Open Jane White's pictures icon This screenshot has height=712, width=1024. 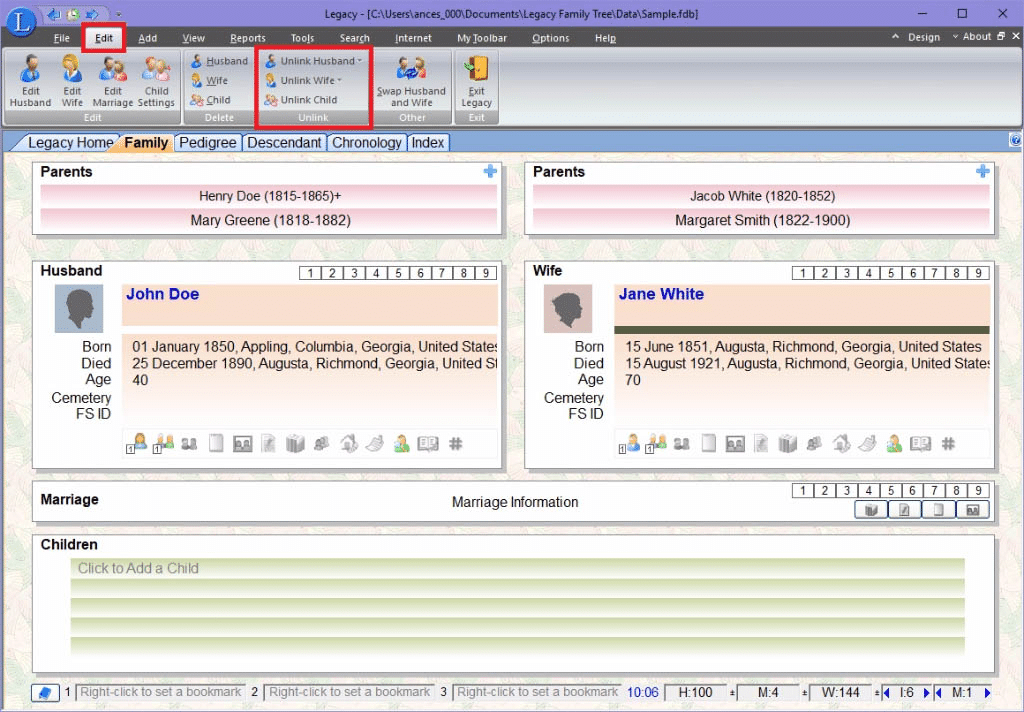coord(735,444)
